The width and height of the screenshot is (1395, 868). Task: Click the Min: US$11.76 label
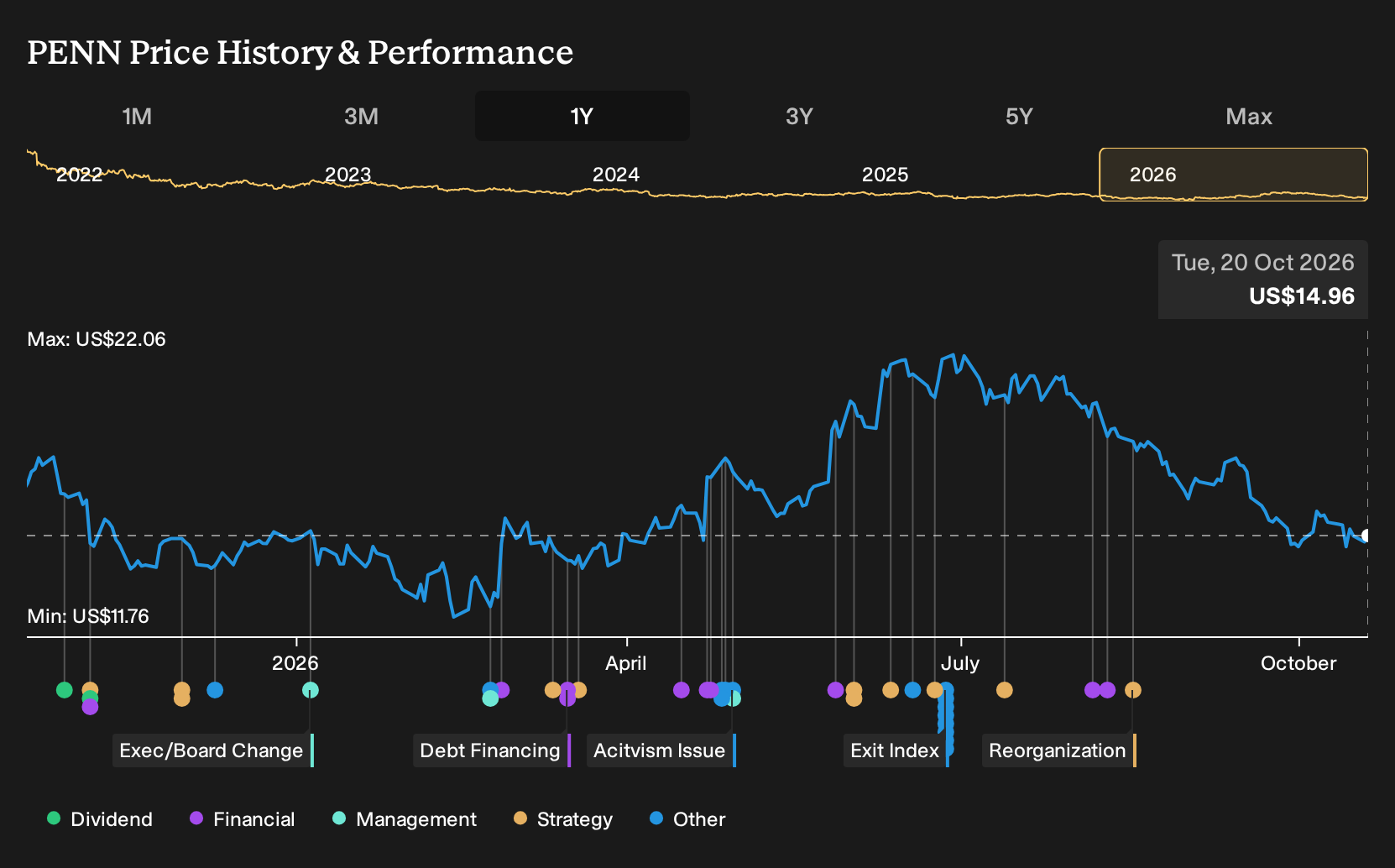pyautogui.click(x=88, y=616)
